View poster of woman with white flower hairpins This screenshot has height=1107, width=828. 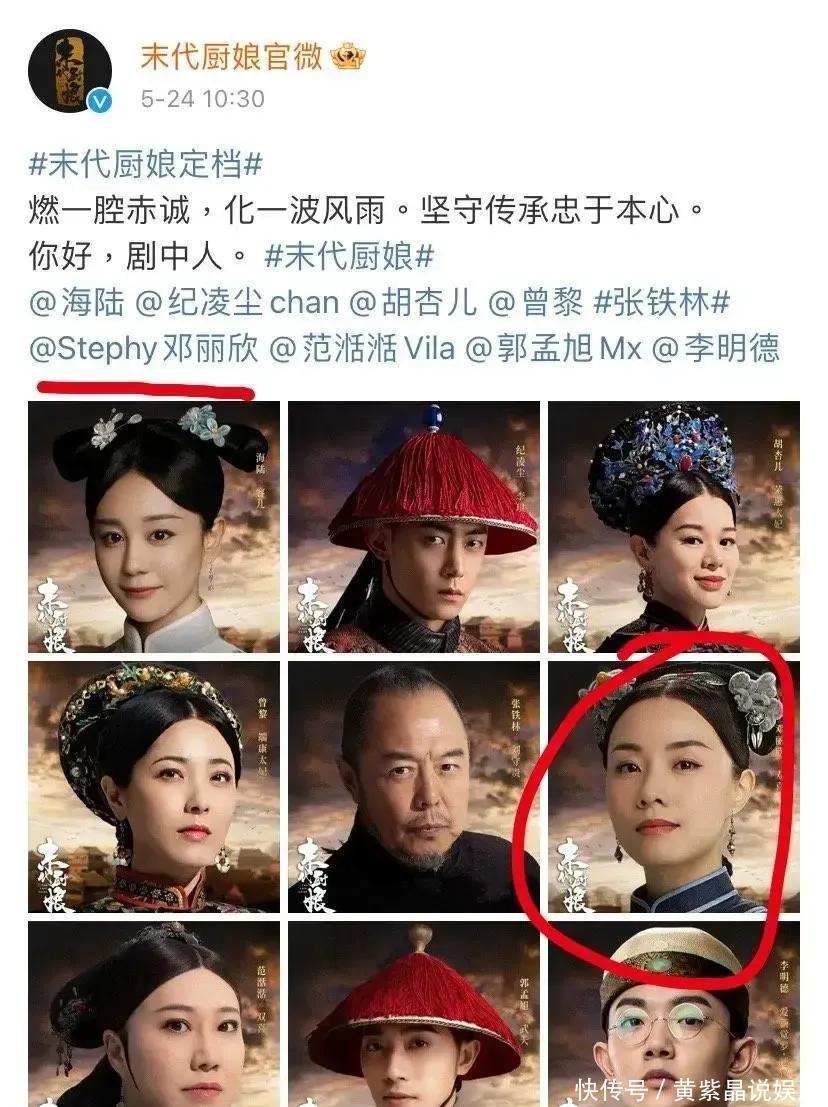coord(154,527)
